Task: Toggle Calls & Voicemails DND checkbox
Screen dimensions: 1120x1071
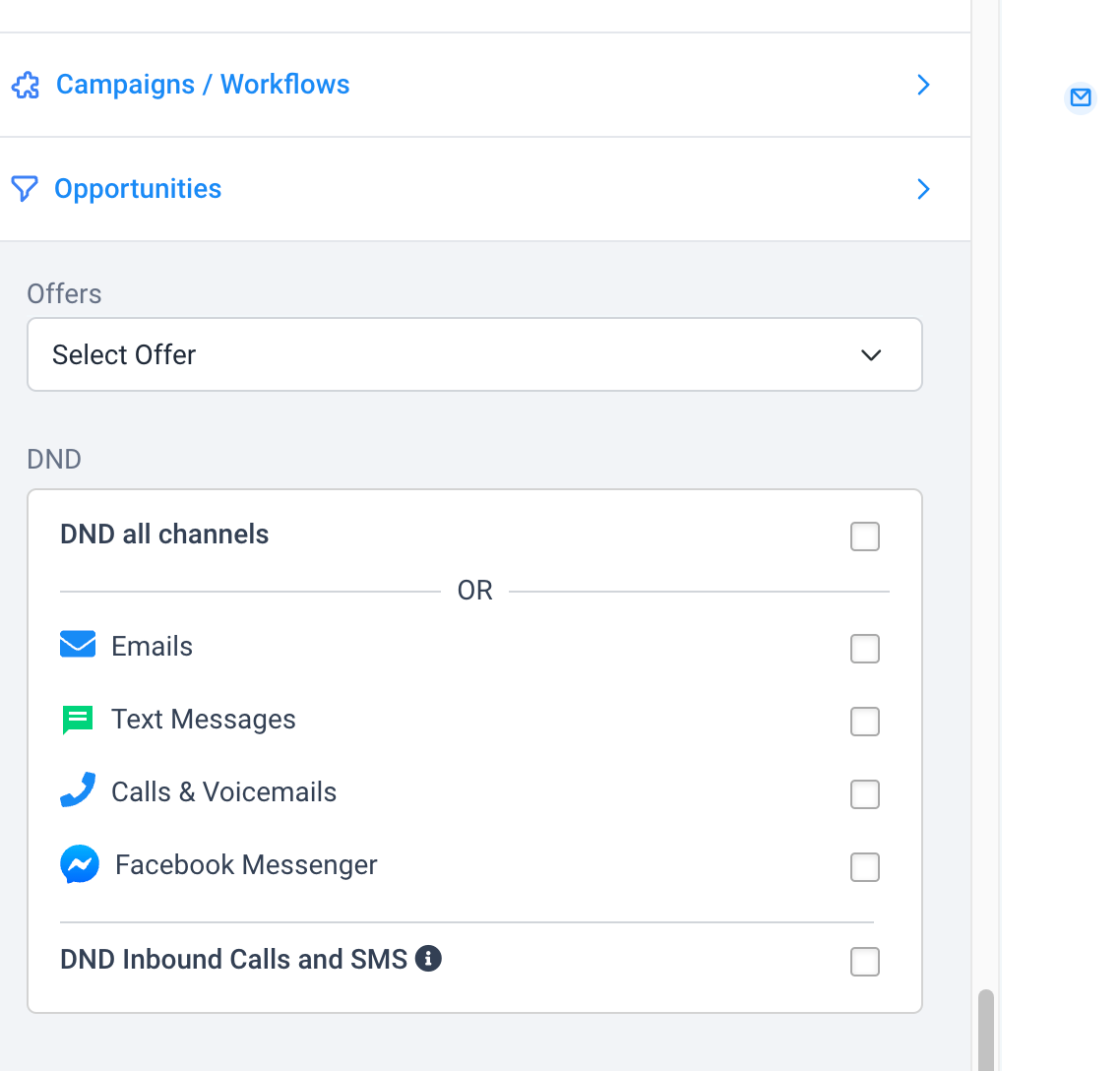Action: coord(865,794)
